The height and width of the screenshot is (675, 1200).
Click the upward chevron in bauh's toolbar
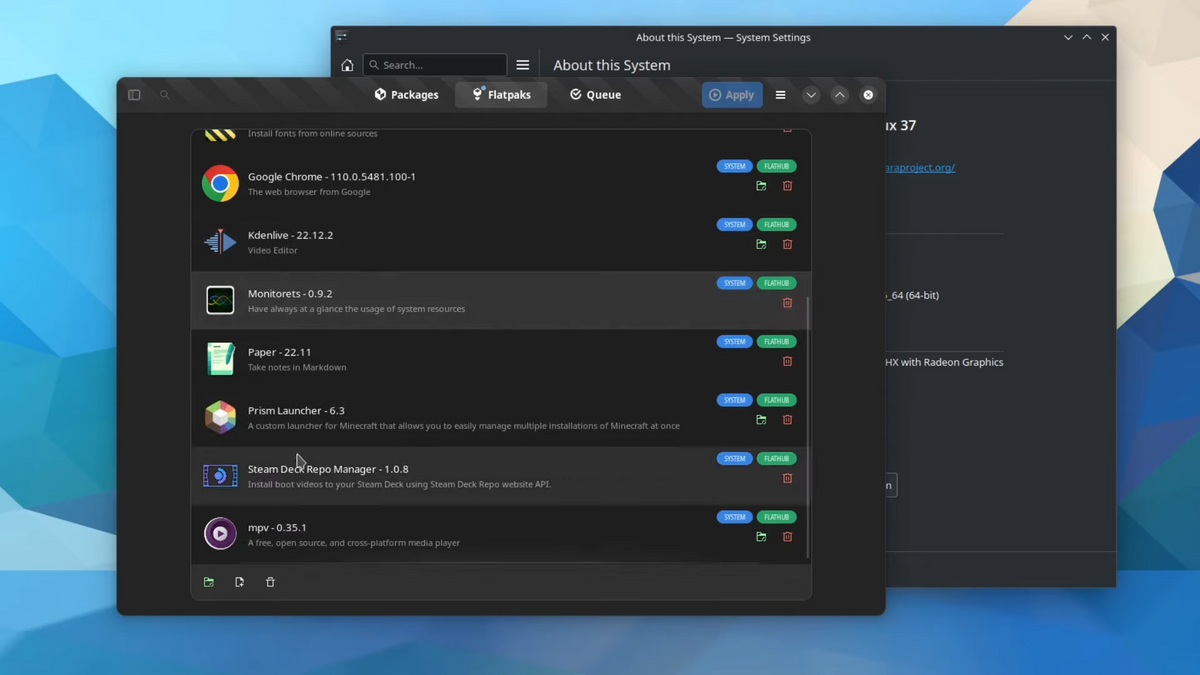pos(840,94)
